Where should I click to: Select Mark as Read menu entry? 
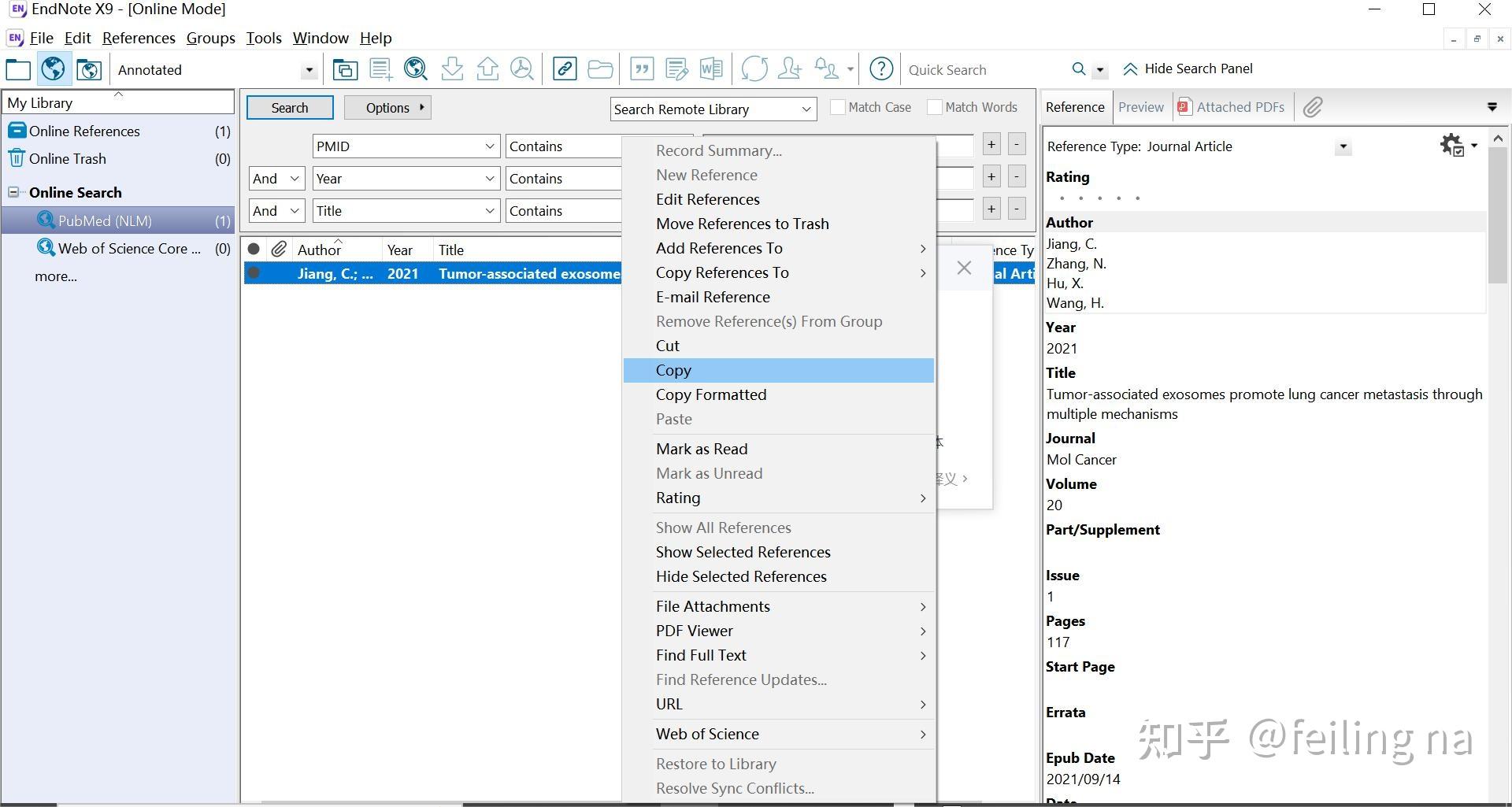[x=779, y=449]
